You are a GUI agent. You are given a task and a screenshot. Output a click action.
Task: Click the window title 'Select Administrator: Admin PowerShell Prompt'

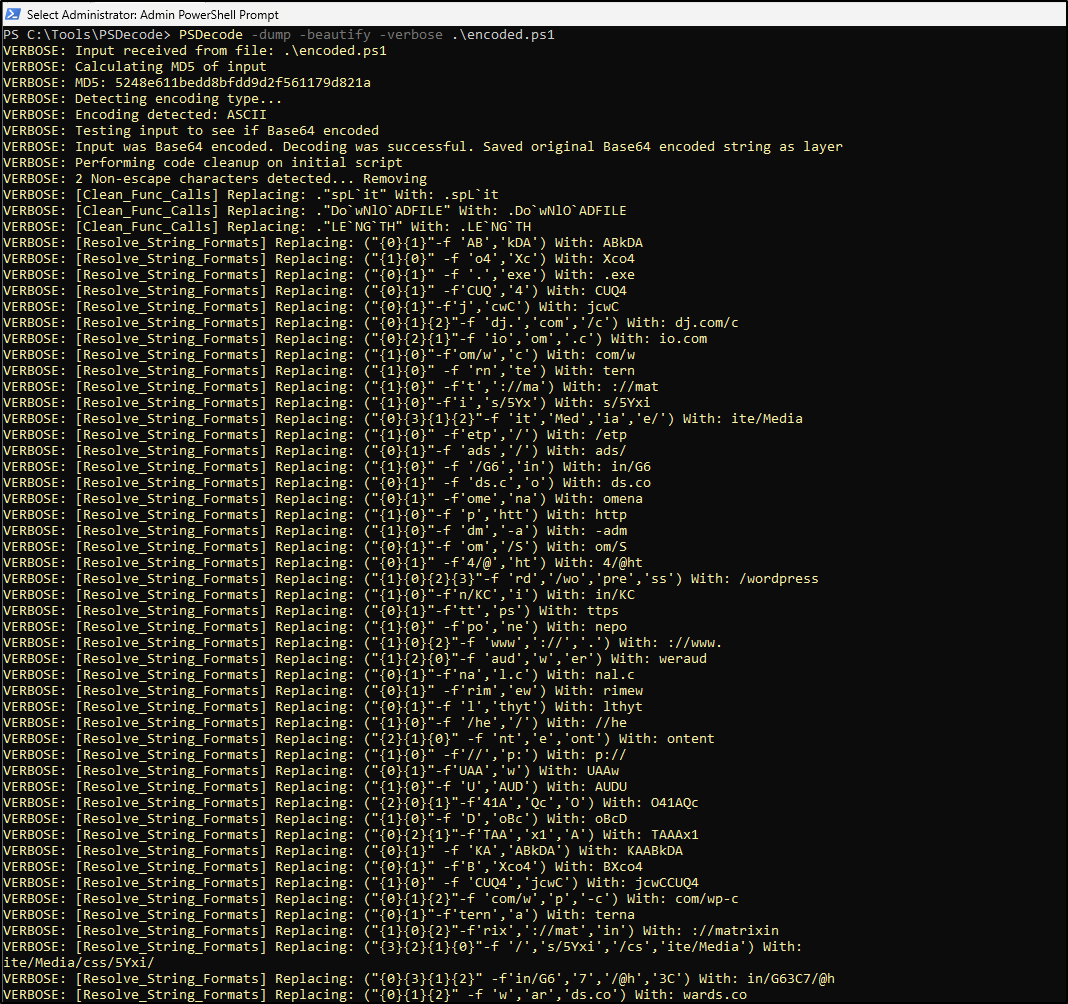pyautogui.click(x=153, y=14)
